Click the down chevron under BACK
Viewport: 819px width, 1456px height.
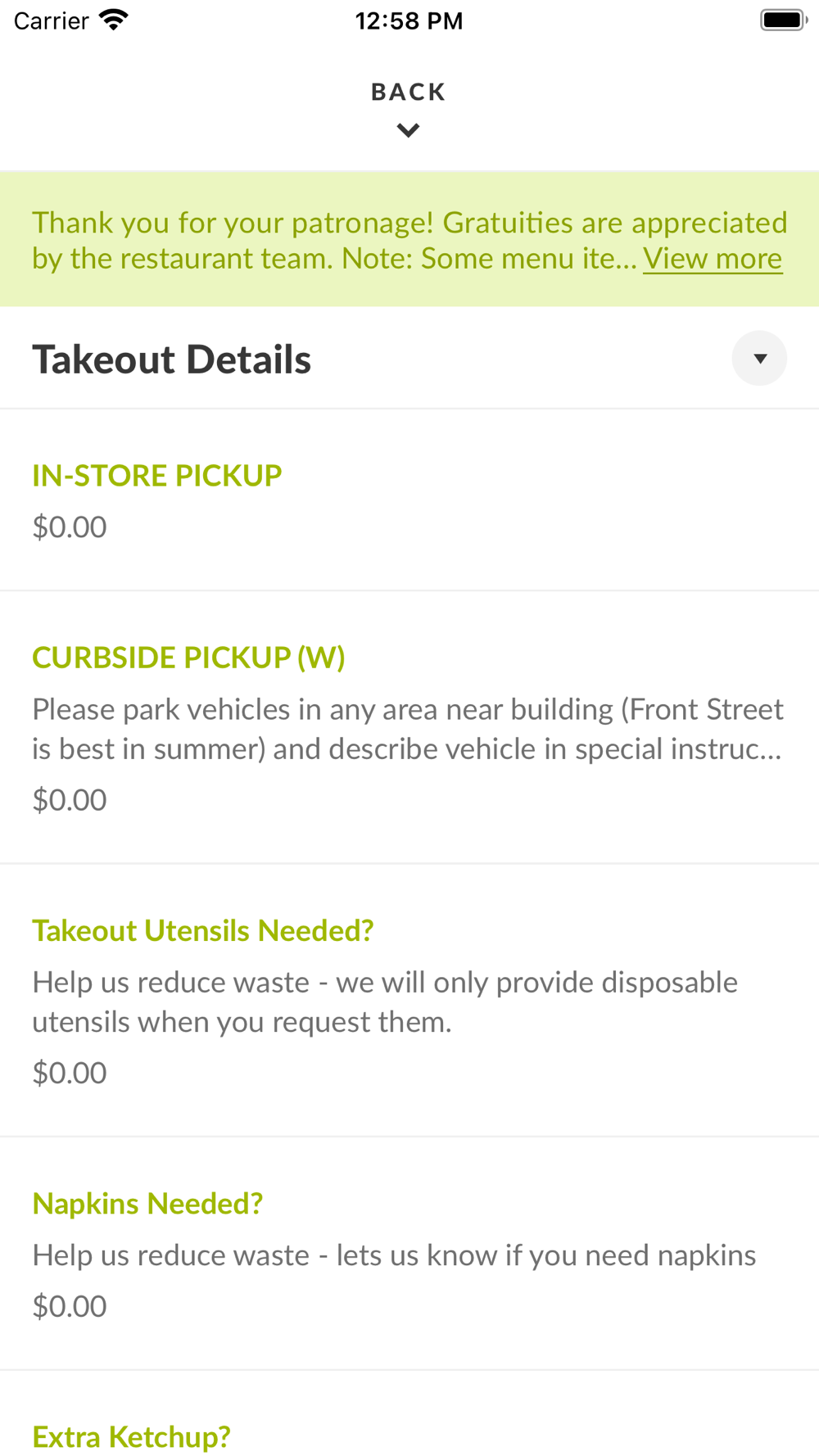(x=408, y=130)
